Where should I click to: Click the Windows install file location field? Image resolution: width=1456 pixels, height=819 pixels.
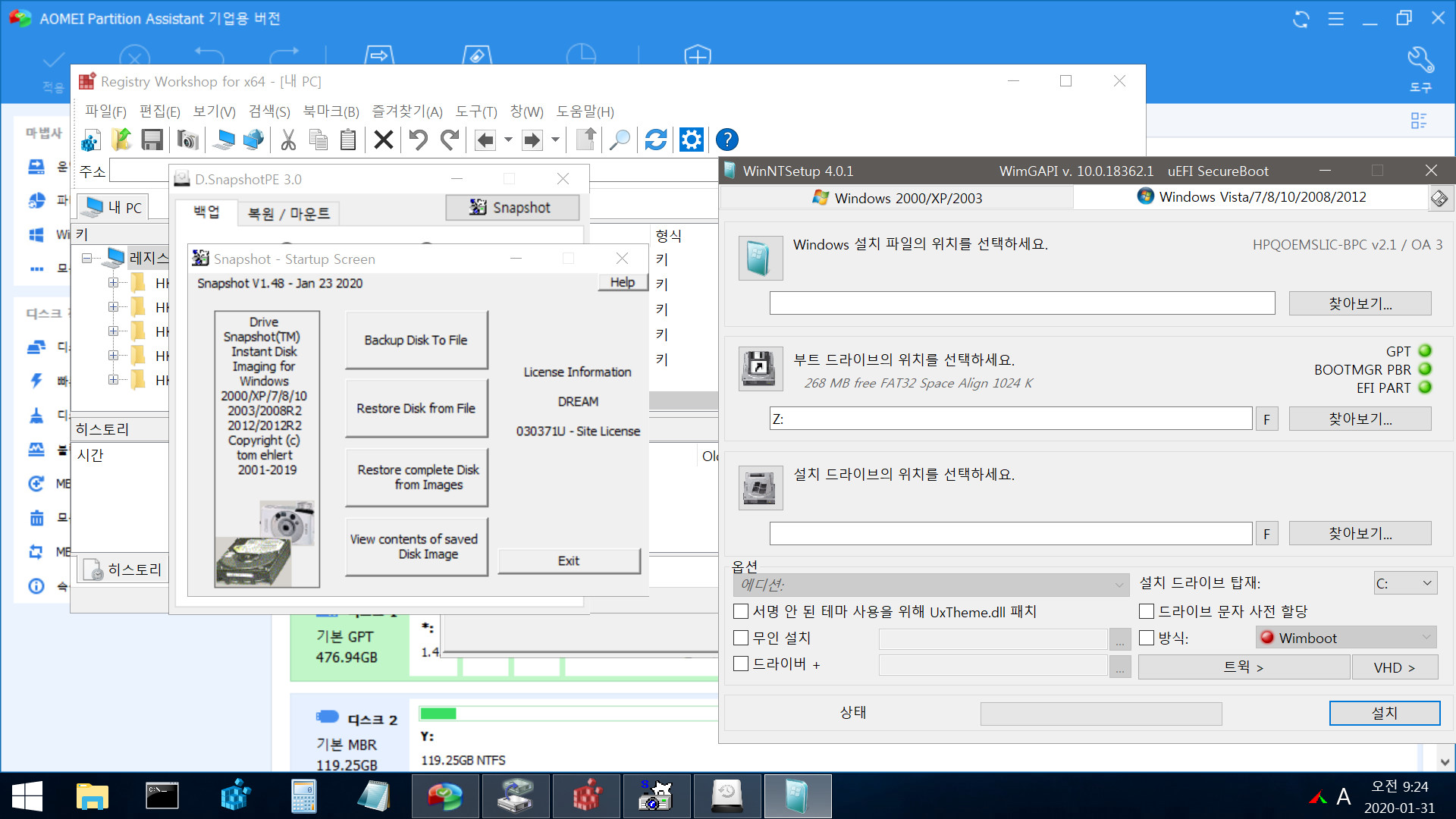click(x=1022, y=303)
